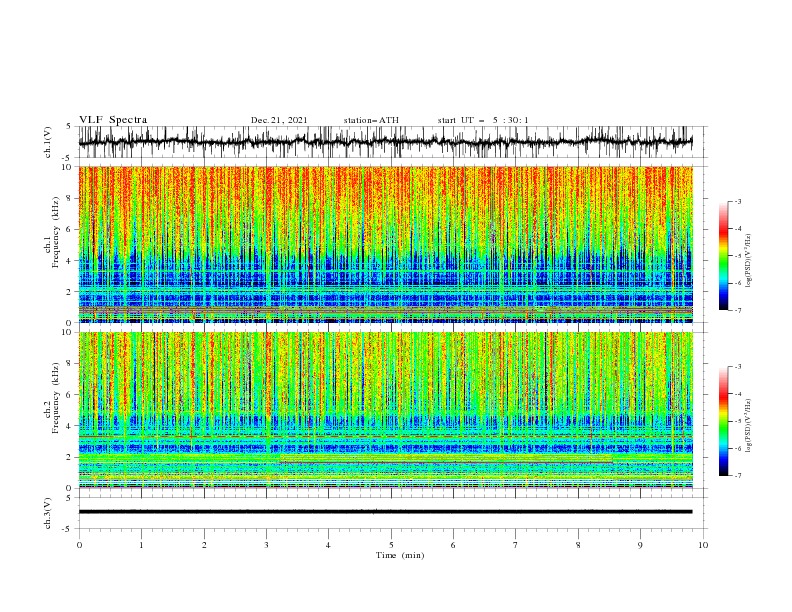Click the time axis tick label "9"
Screen dimensions: 792x612
[640, 545]
